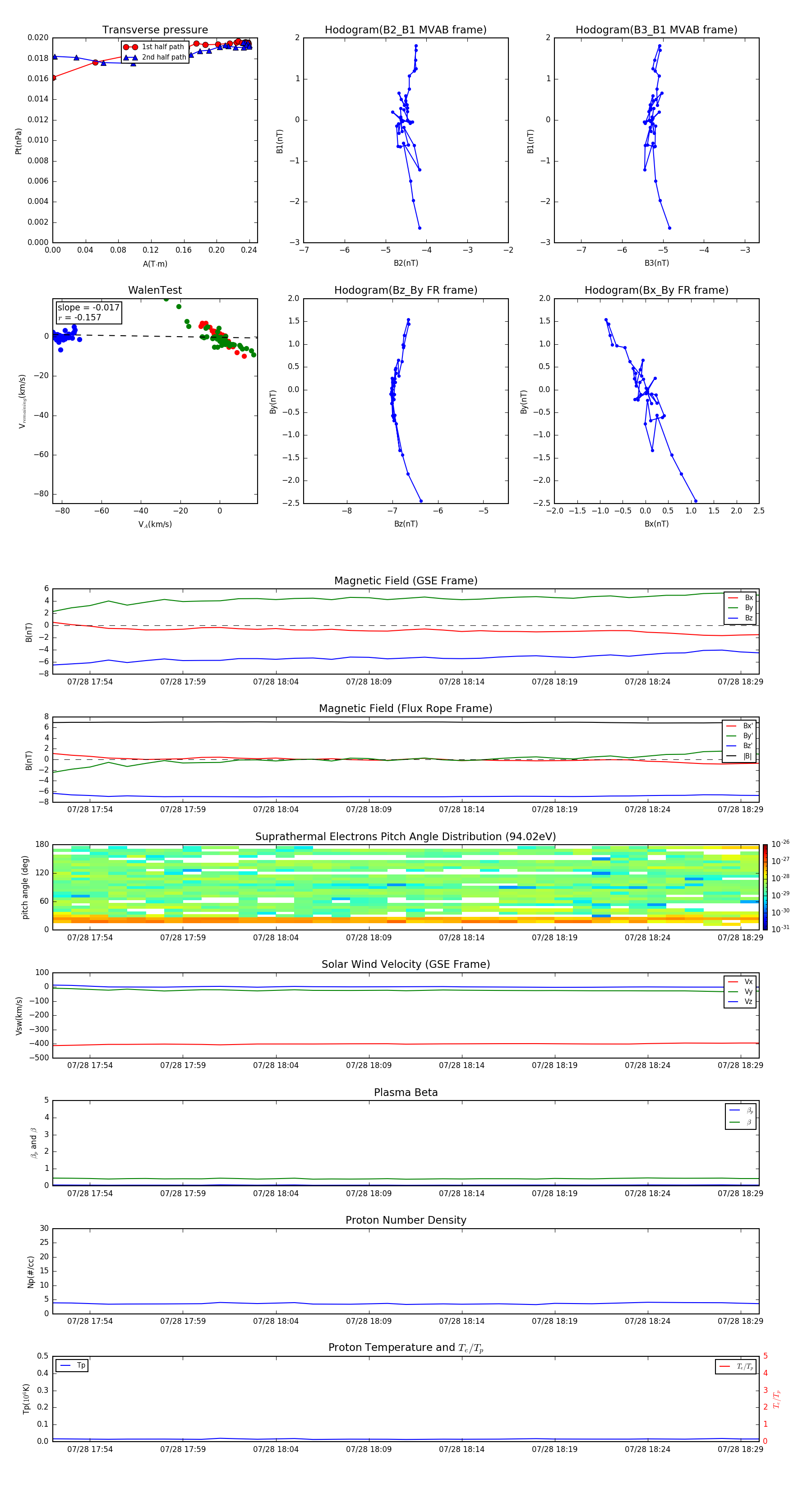This screenshot has width=812, height=1489.
Task: Click 'Proton Temperature and Te/Tp' title
Action: point(406,1348)
